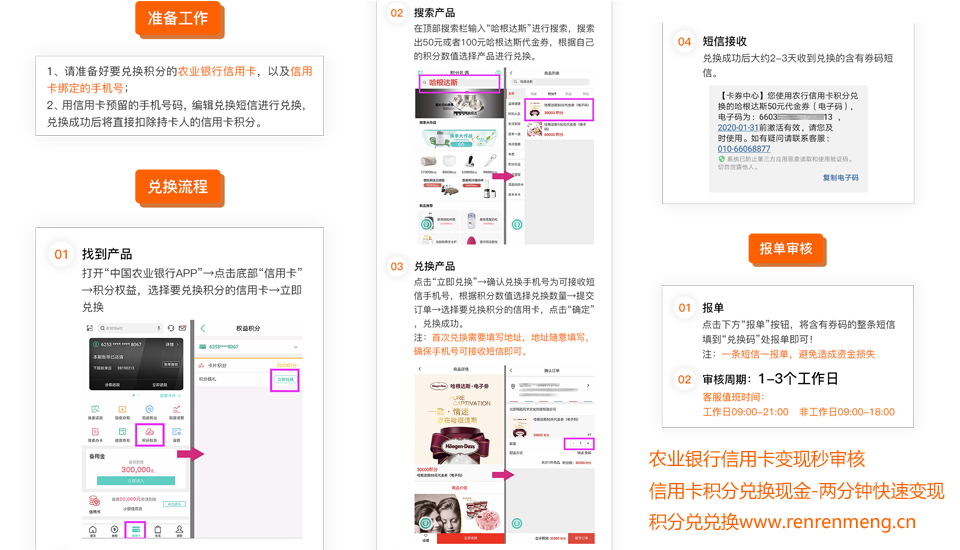Go back from the 权益积分 screen

(x=203, y=328)
